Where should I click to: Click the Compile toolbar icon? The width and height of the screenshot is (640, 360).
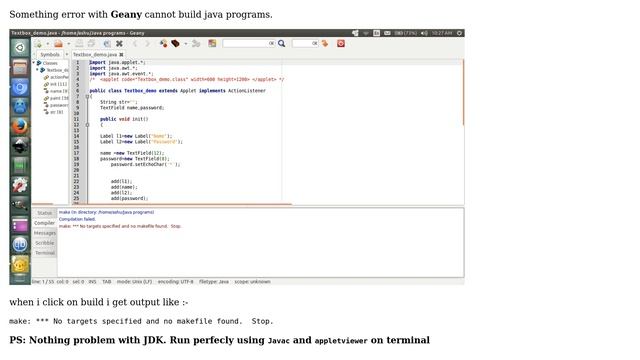click(163, 44)
